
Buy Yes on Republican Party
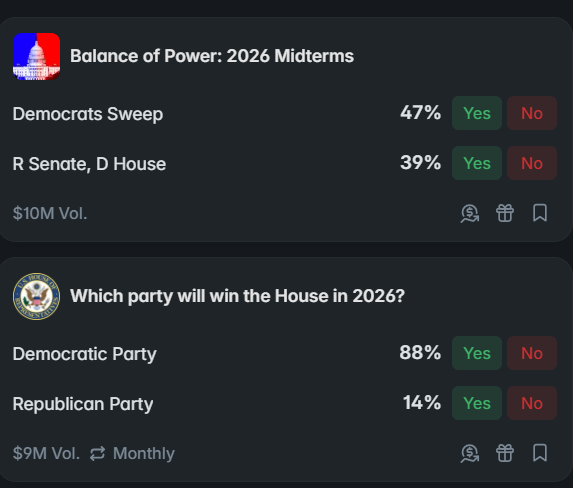(x=477, y=403)
